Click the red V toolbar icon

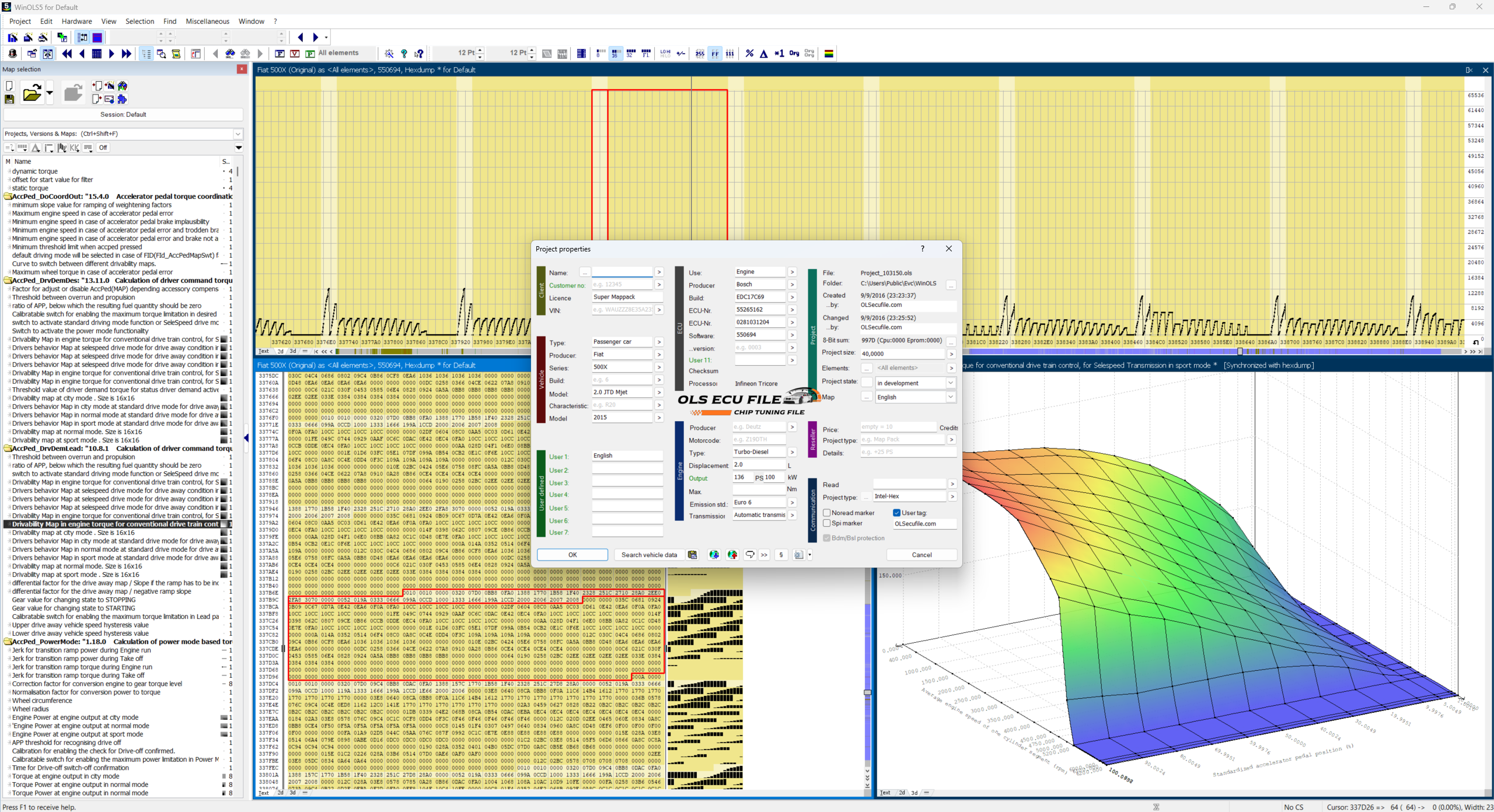pos(295,54)
